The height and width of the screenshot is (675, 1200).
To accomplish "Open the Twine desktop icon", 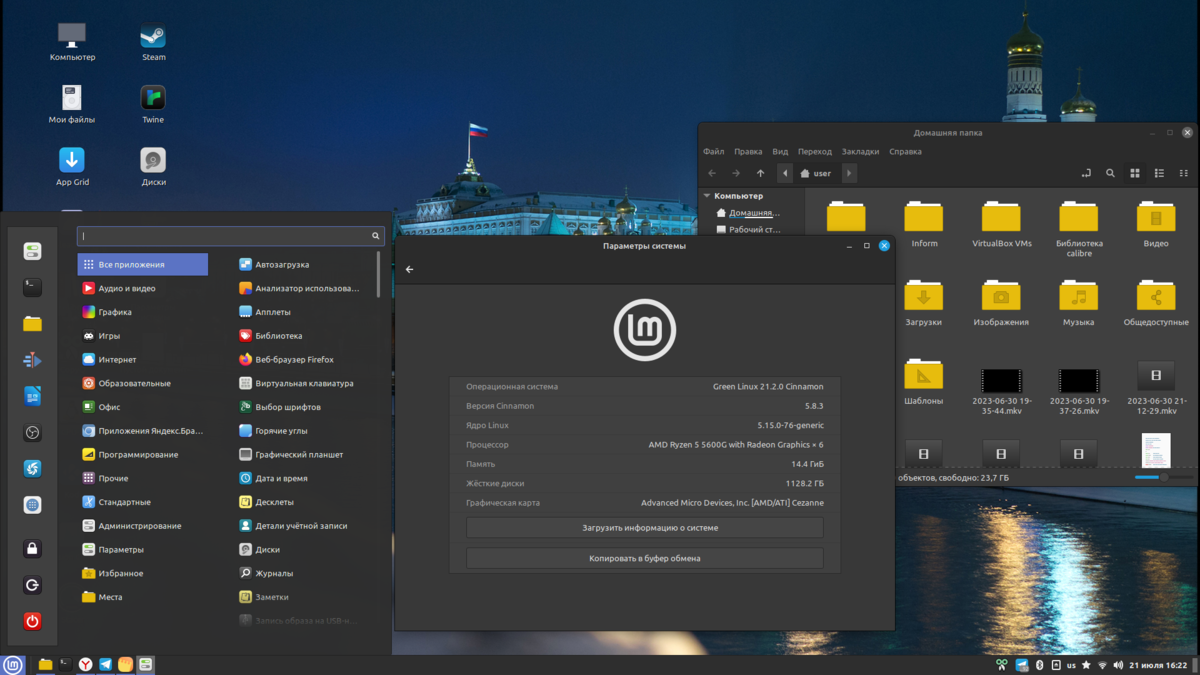I will coord(153,104).
